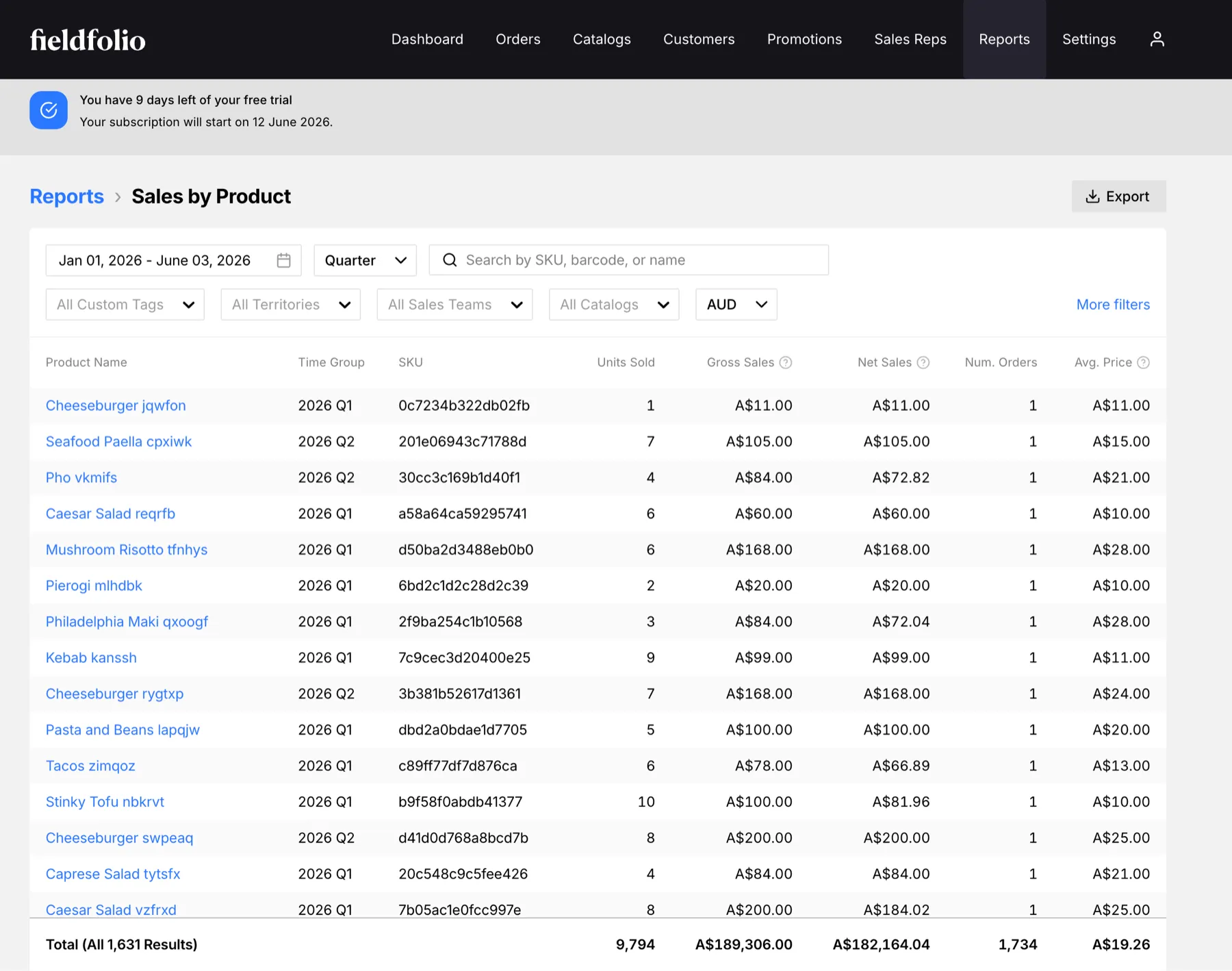Open the user account profile icon

(x=1157, y=39)
